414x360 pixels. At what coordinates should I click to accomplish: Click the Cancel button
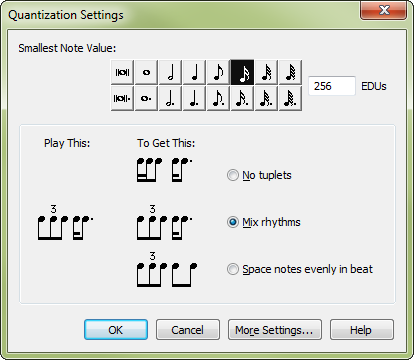[188, 330]
